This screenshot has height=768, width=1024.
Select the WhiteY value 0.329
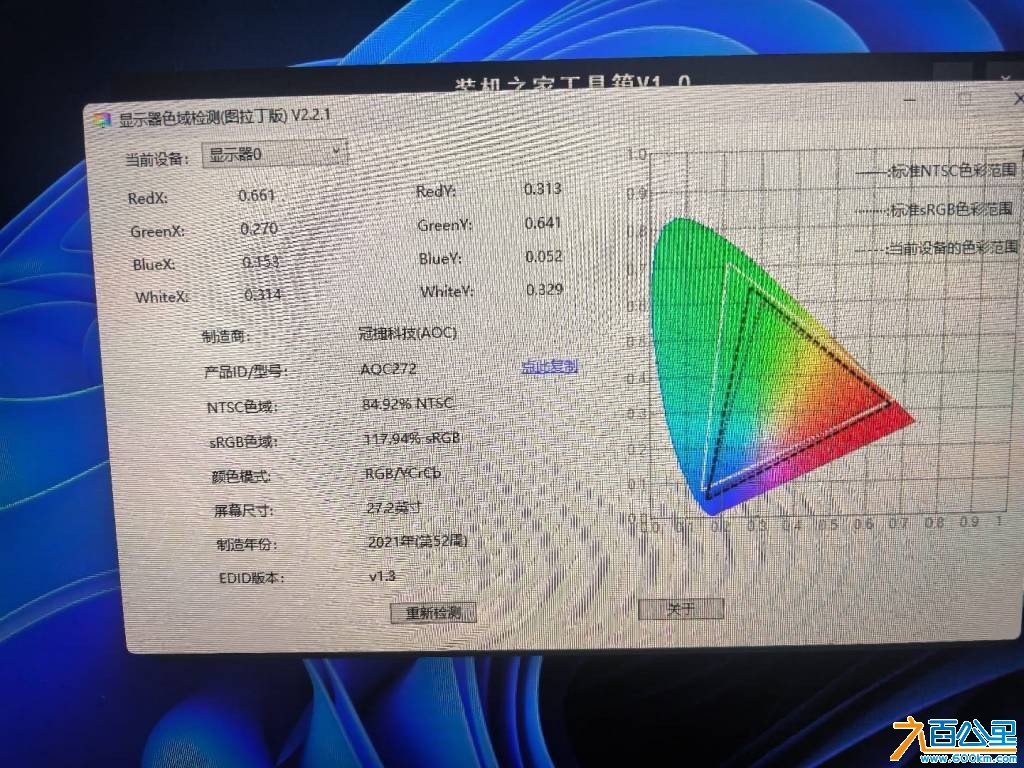545,289
